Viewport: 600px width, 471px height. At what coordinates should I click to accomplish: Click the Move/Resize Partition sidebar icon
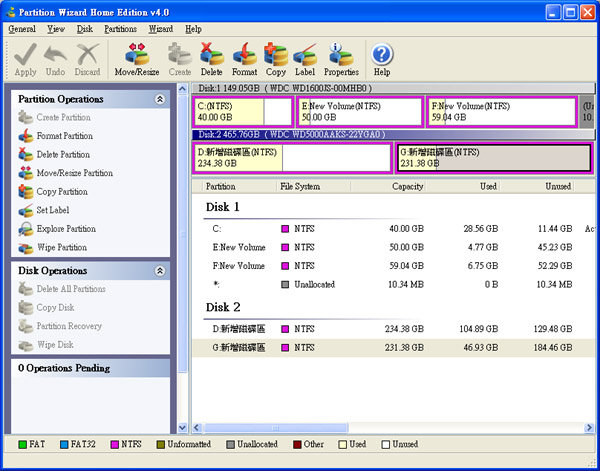coord(26,173)
